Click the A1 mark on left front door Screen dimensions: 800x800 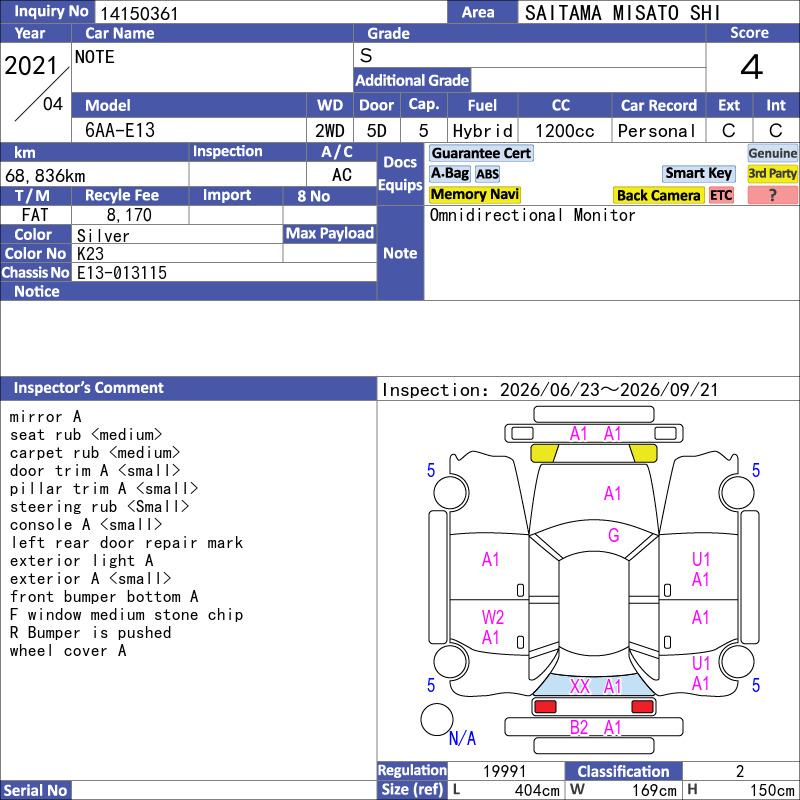[490, 560]
